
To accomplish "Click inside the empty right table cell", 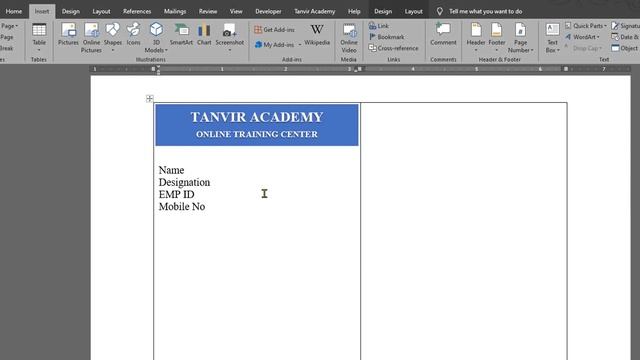I will (x=464, y=231).
